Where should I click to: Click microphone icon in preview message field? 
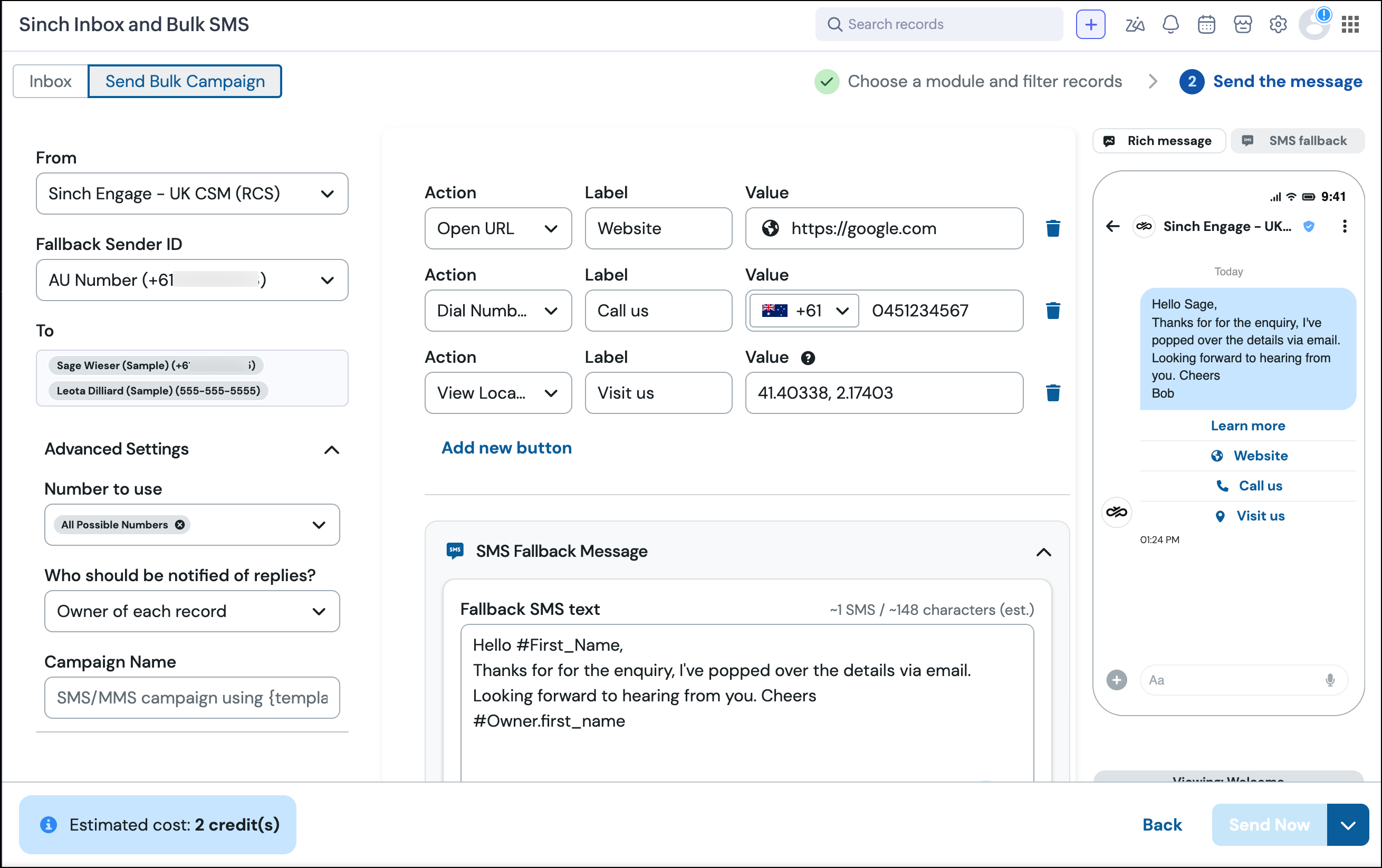tap(1330, 680)
